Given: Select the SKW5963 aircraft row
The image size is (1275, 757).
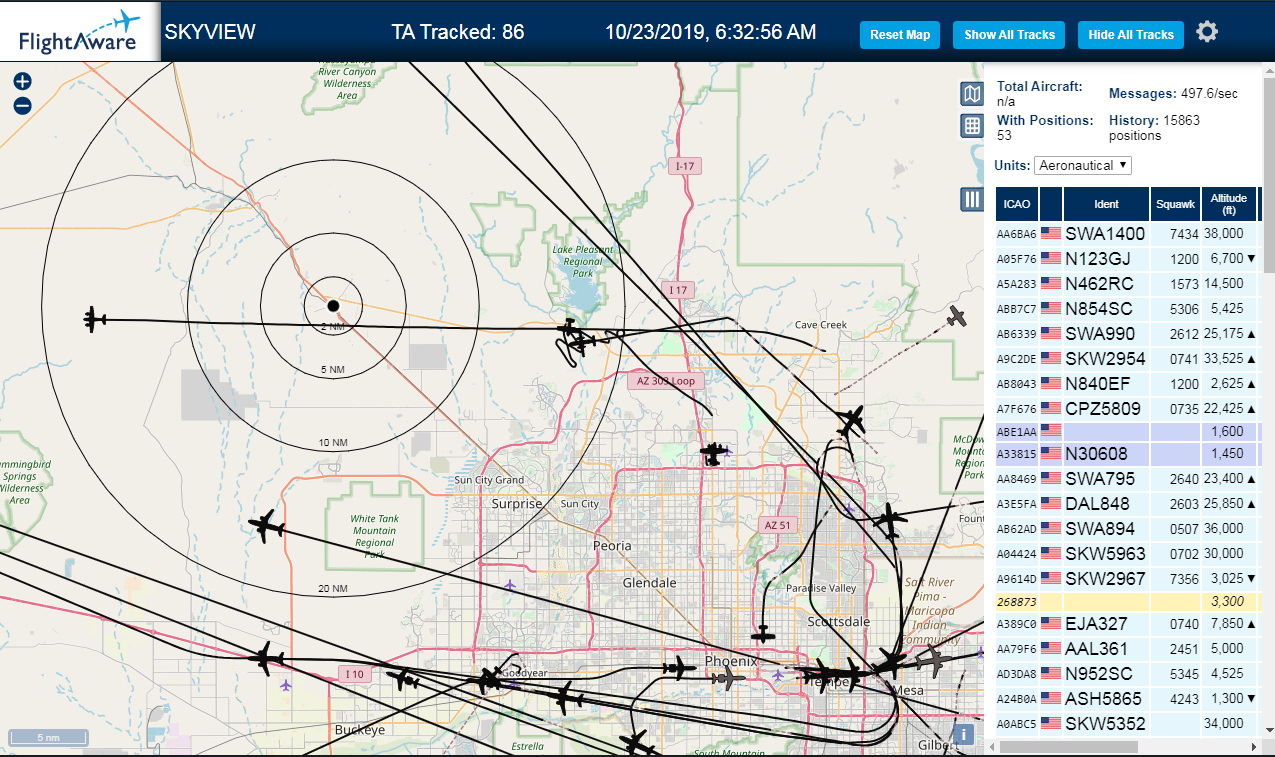Looking at the screenshot, I should (1127, 553).
